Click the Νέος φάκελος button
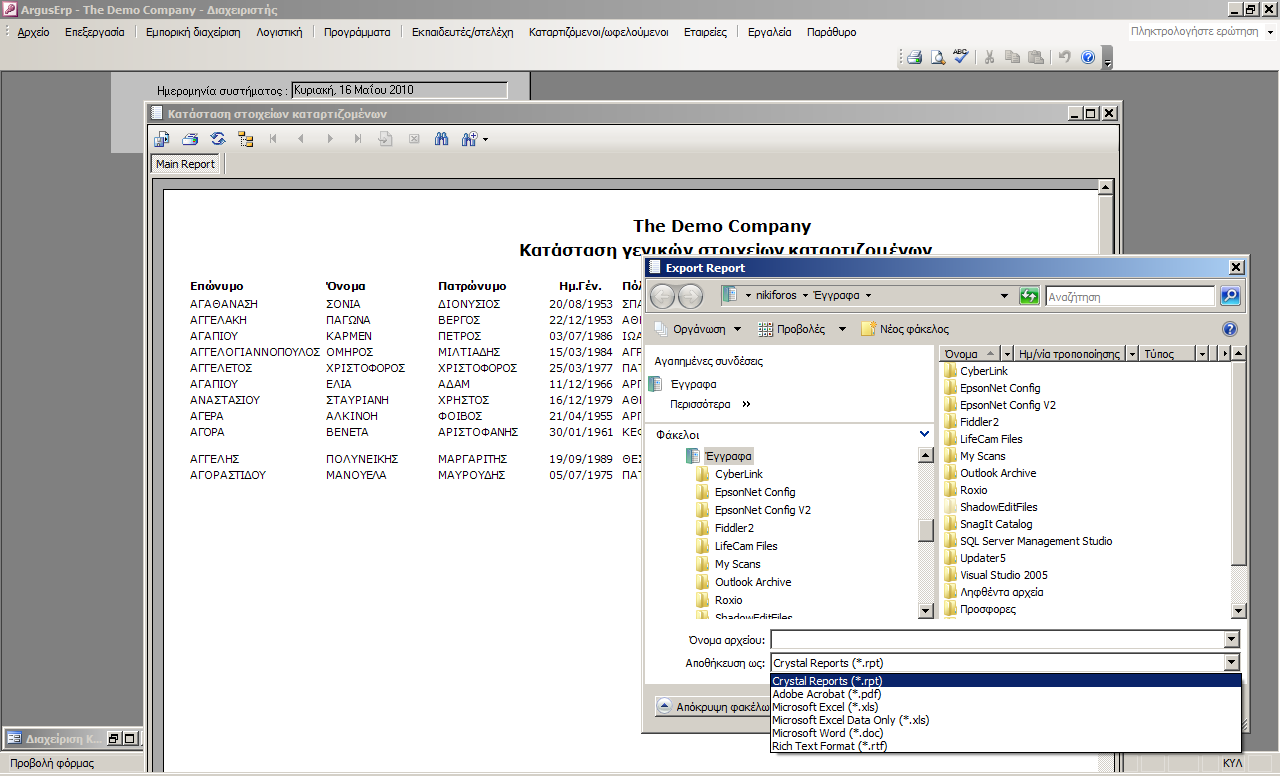1280x776 pixels. [x=905, y=329]
